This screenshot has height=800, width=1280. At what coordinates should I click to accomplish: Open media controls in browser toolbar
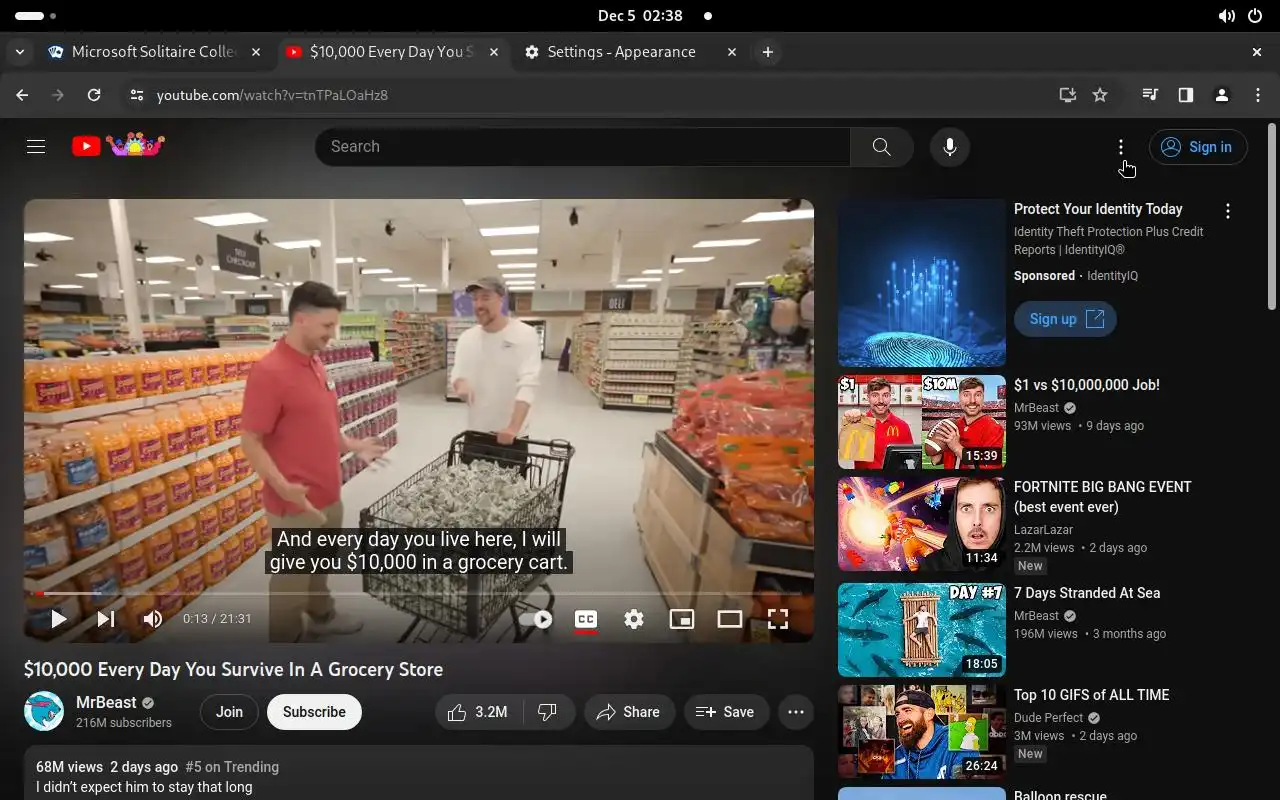(x=1150, y=95)
